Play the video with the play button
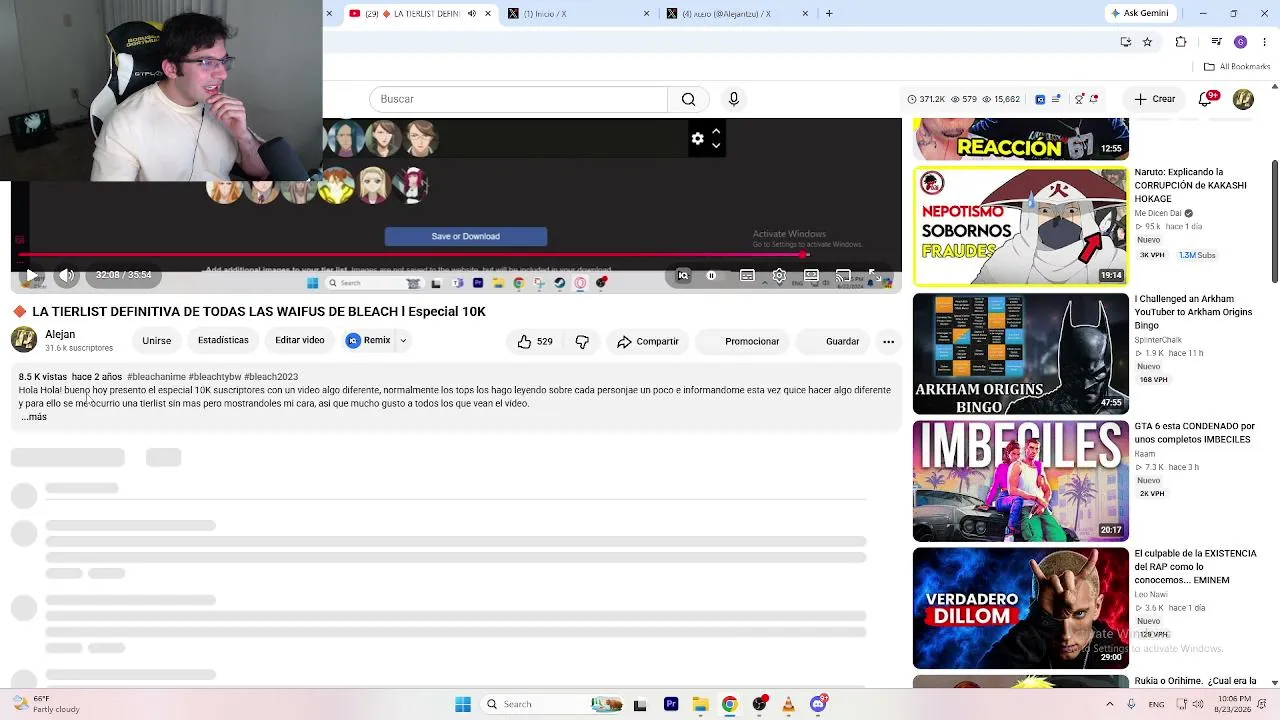 32,275
